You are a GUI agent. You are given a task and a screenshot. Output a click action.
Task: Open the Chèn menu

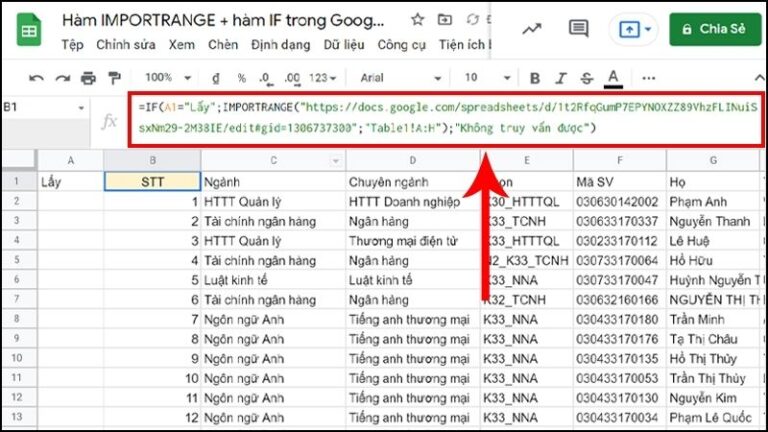tap(223, 45)
